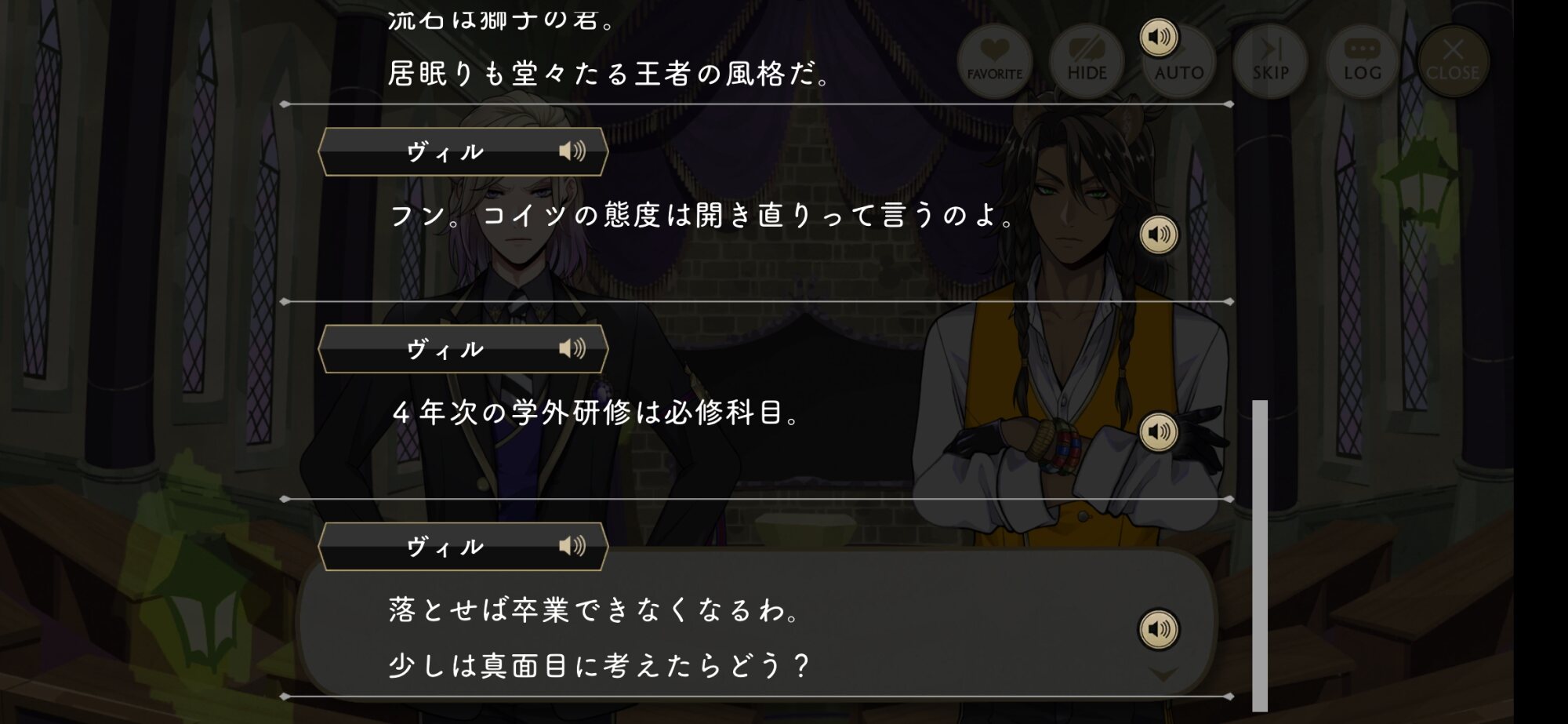The image size is (1568, 724).
Task: Add story to favorites with heart button
Action: (994, 61)
